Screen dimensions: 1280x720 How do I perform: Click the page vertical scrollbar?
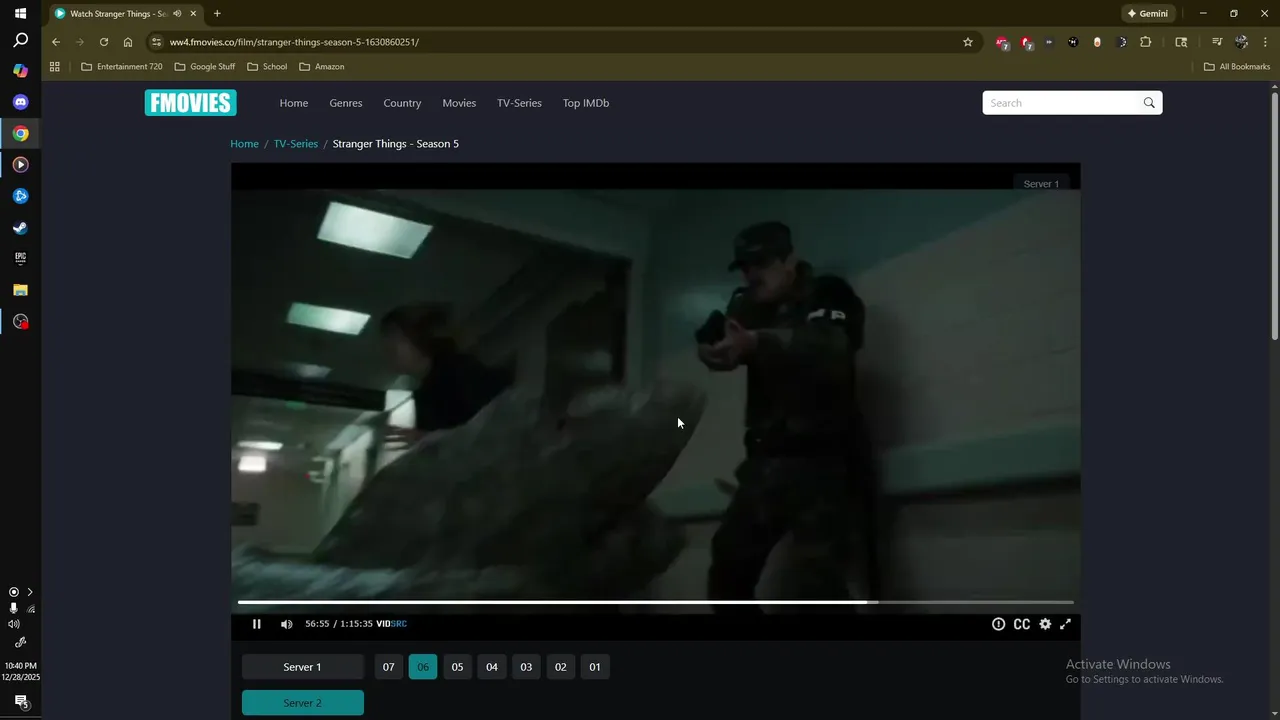tap(1274, 217)
